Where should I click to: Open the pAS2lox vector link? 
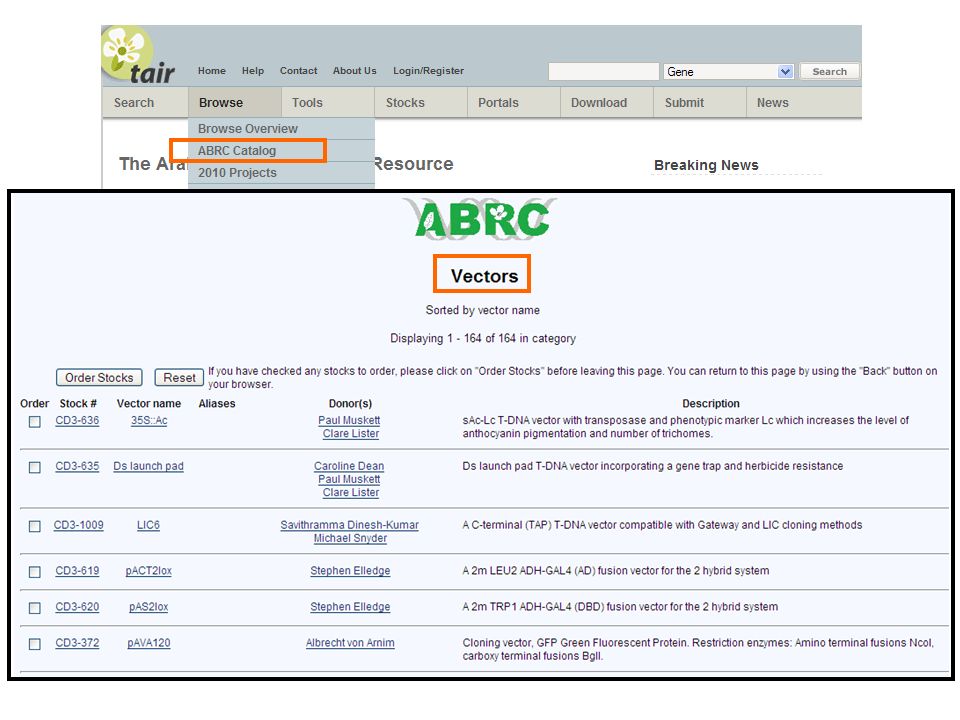(x=149, y=607)
